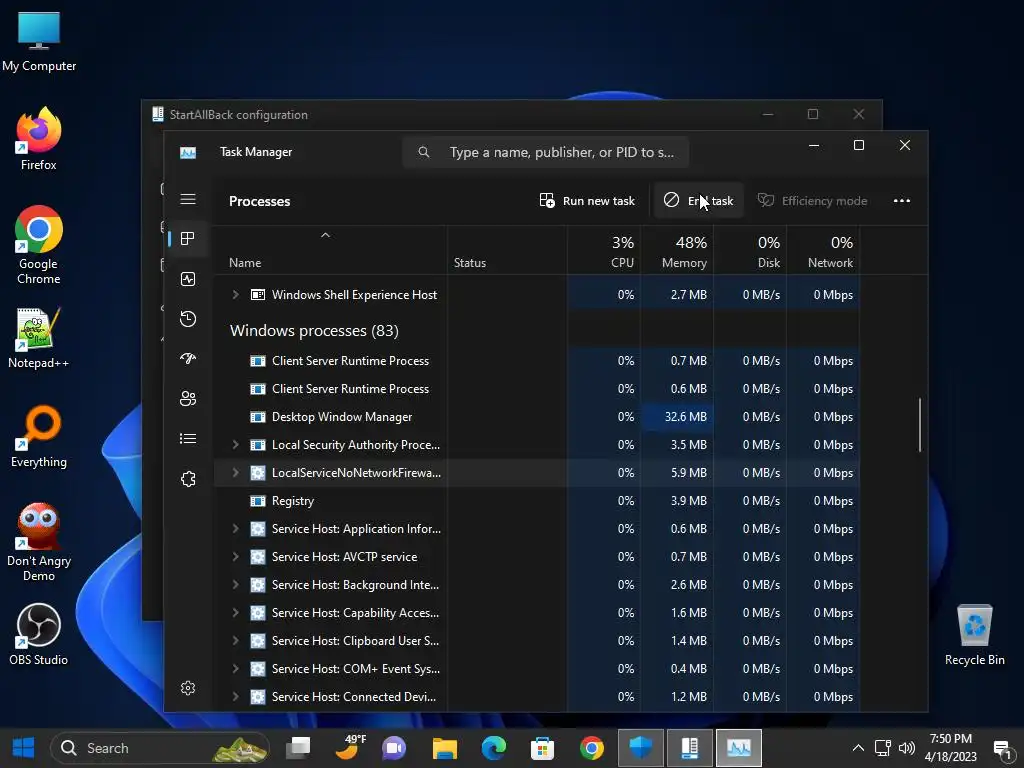The image size is (1024, 768).
Task: Click the Windows processes (83) group header
Action: [x=314, y=330]
